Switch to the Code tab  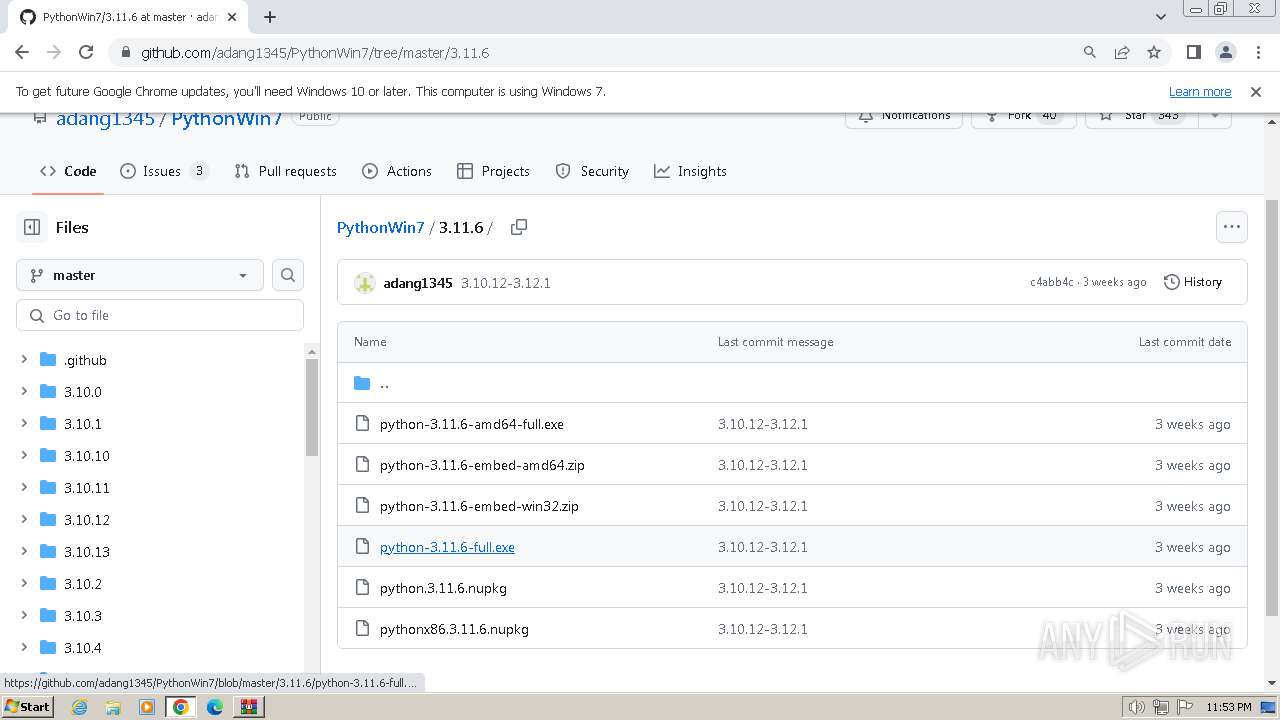(68, 171)
